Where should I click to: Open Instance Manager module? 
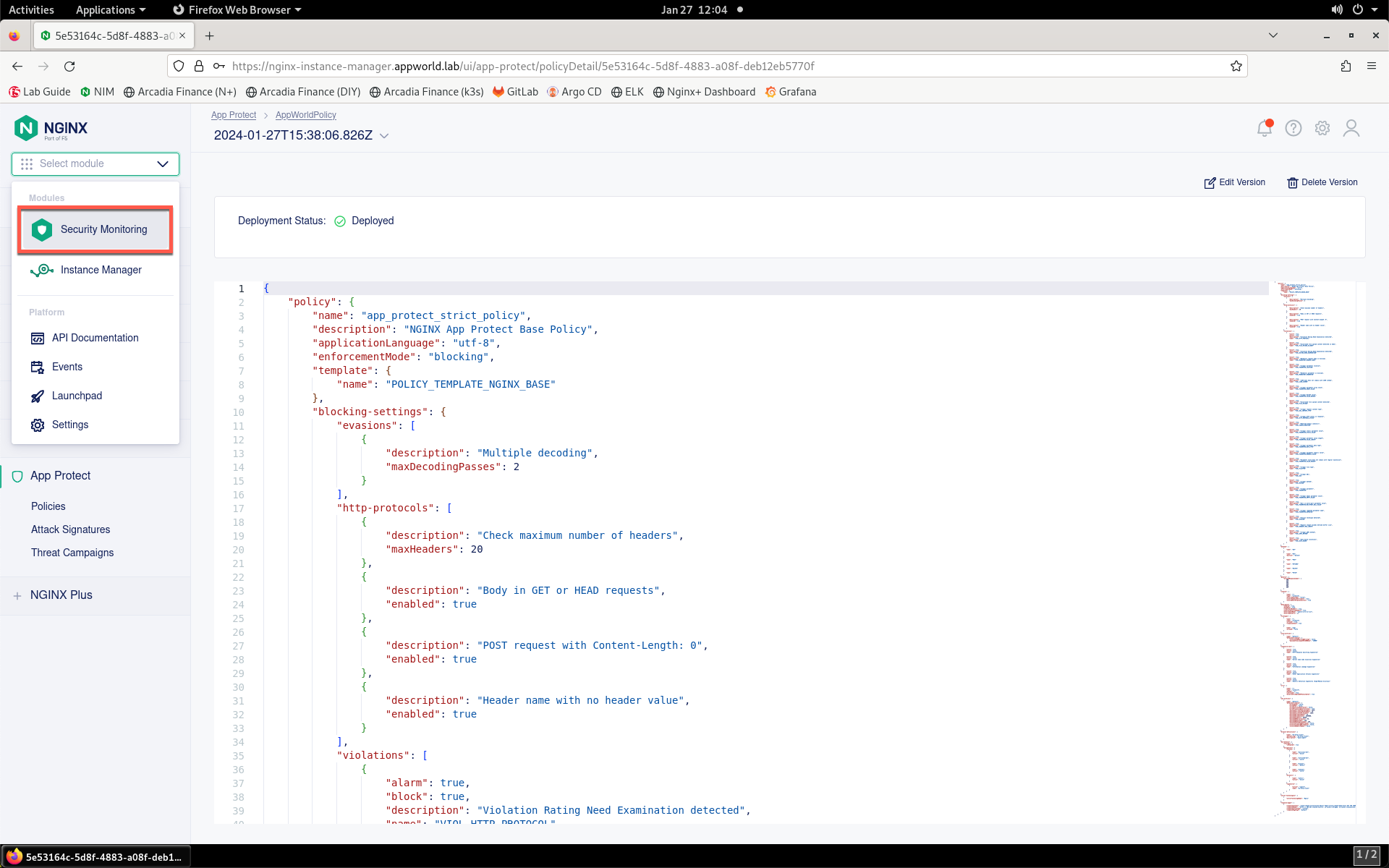click(x=95, y=270)
